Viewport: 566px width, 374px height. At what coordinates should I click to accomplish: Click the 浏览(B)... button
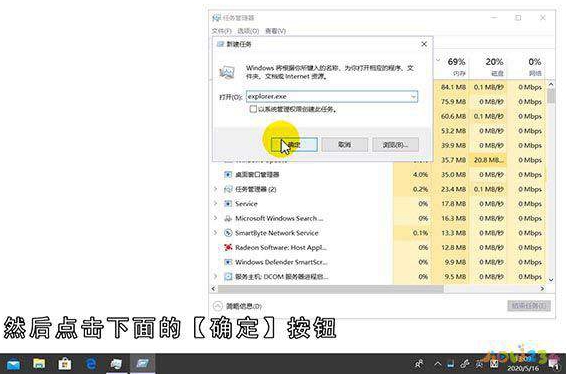[x=395, y=145]
